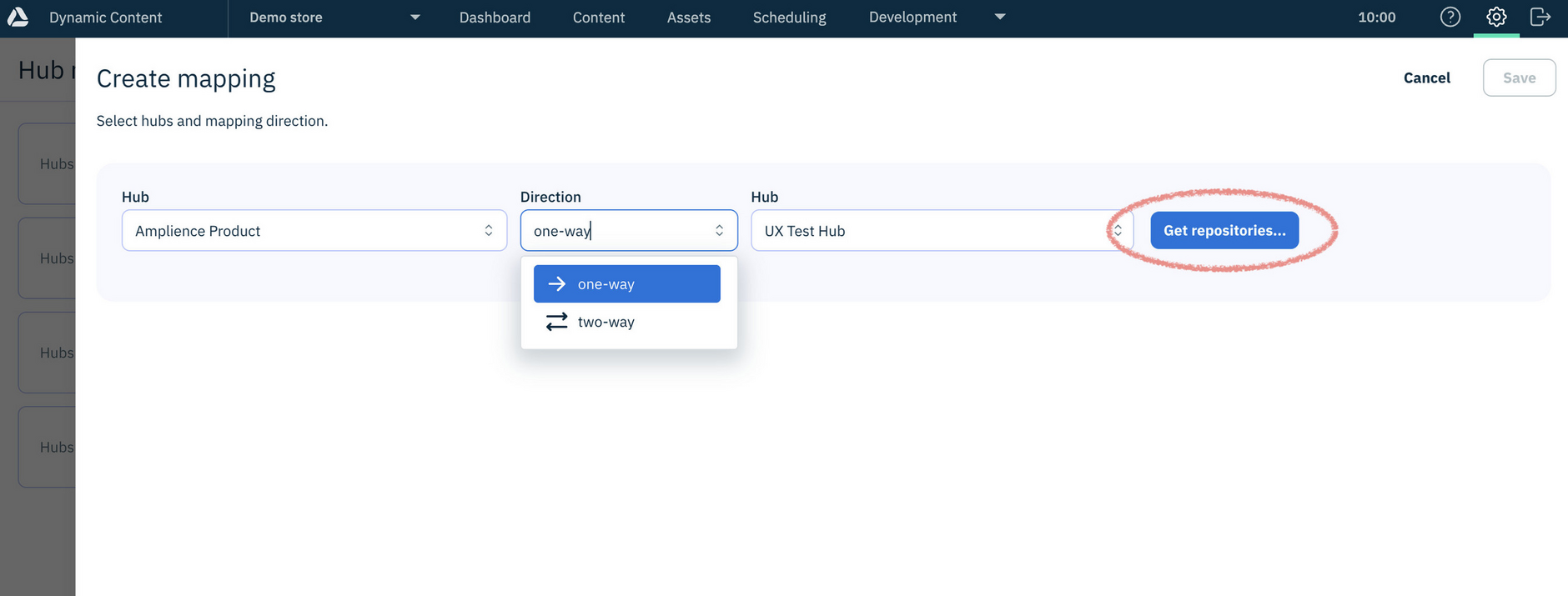
Task: Click the Demo store label
Action: pyautogui.click(x=286, y=18)
